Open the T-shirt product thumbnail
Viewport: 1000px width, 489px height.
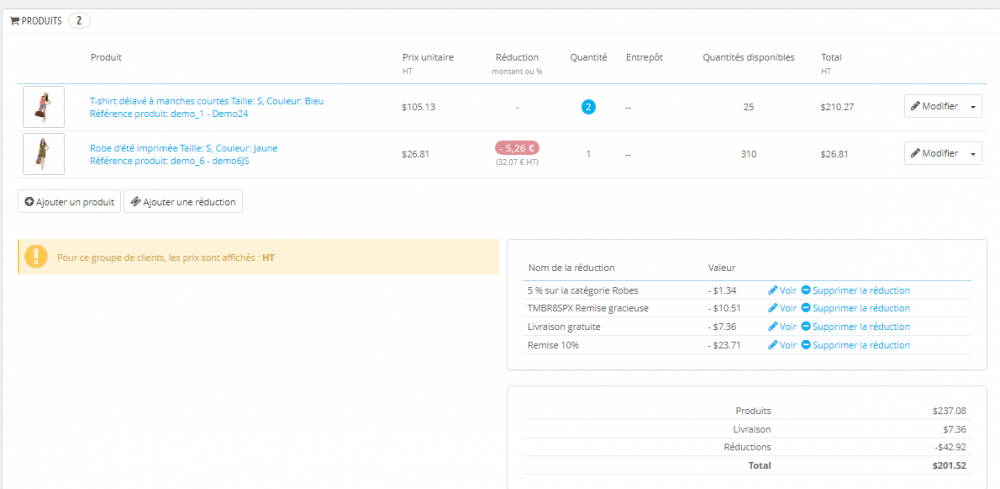click(x=43, y=107)
